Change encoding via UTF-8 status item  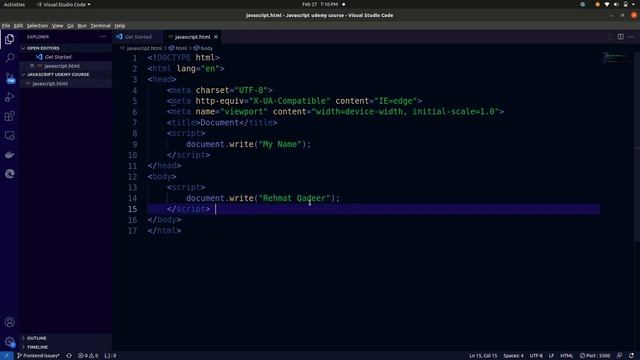[536, 356]
